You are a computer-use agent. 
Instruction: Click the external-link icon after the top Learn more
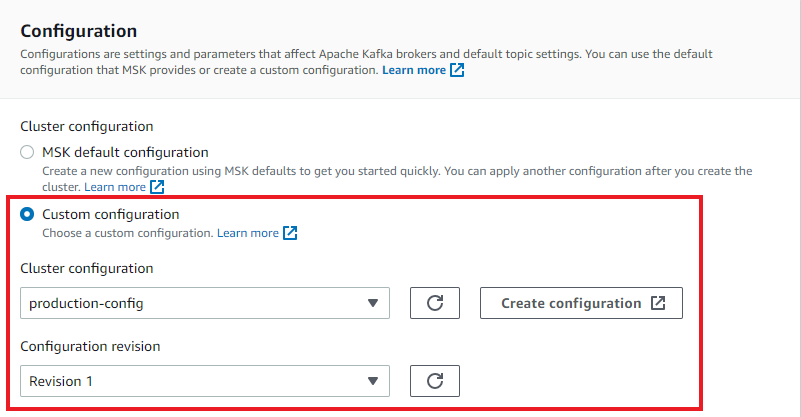457,71
